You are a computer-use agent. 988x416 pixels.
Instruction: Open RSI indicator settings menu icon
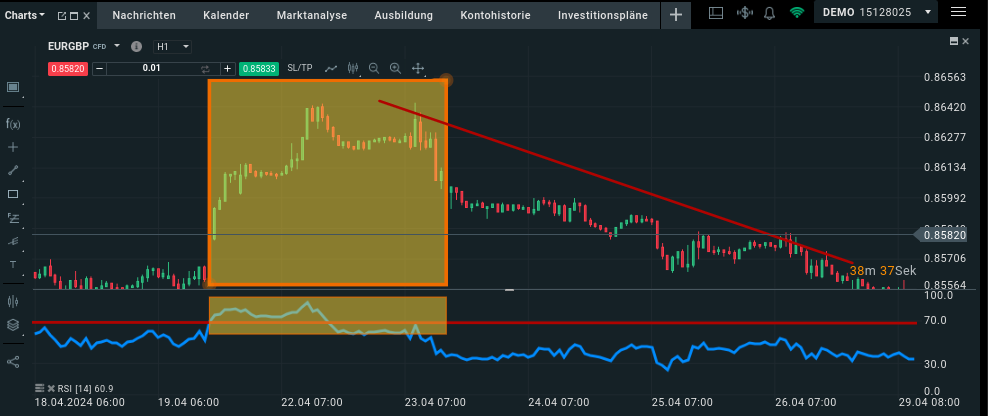[40, 388]
